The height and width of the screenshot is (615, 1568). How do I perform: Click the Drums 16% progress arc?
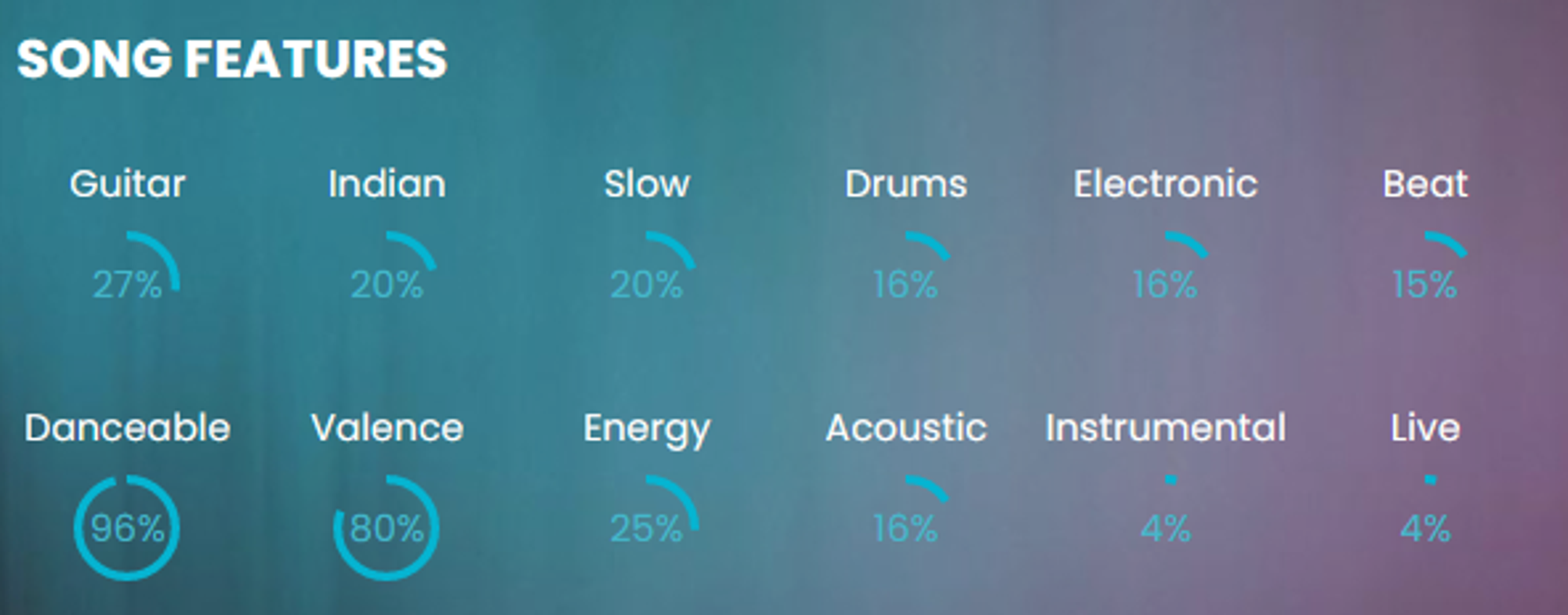coord(906,284)
